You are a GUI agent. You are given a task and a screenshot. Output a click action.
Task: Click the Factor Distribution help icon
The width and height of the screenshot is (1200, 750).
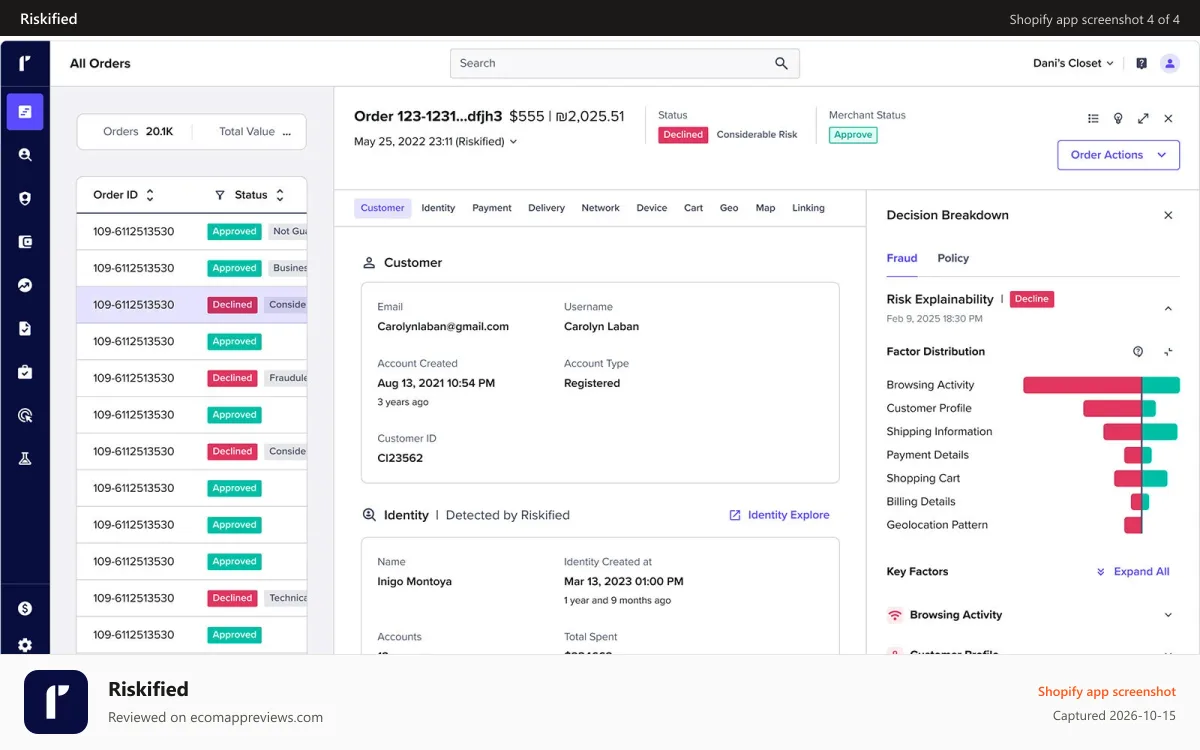coord(1138,352)
